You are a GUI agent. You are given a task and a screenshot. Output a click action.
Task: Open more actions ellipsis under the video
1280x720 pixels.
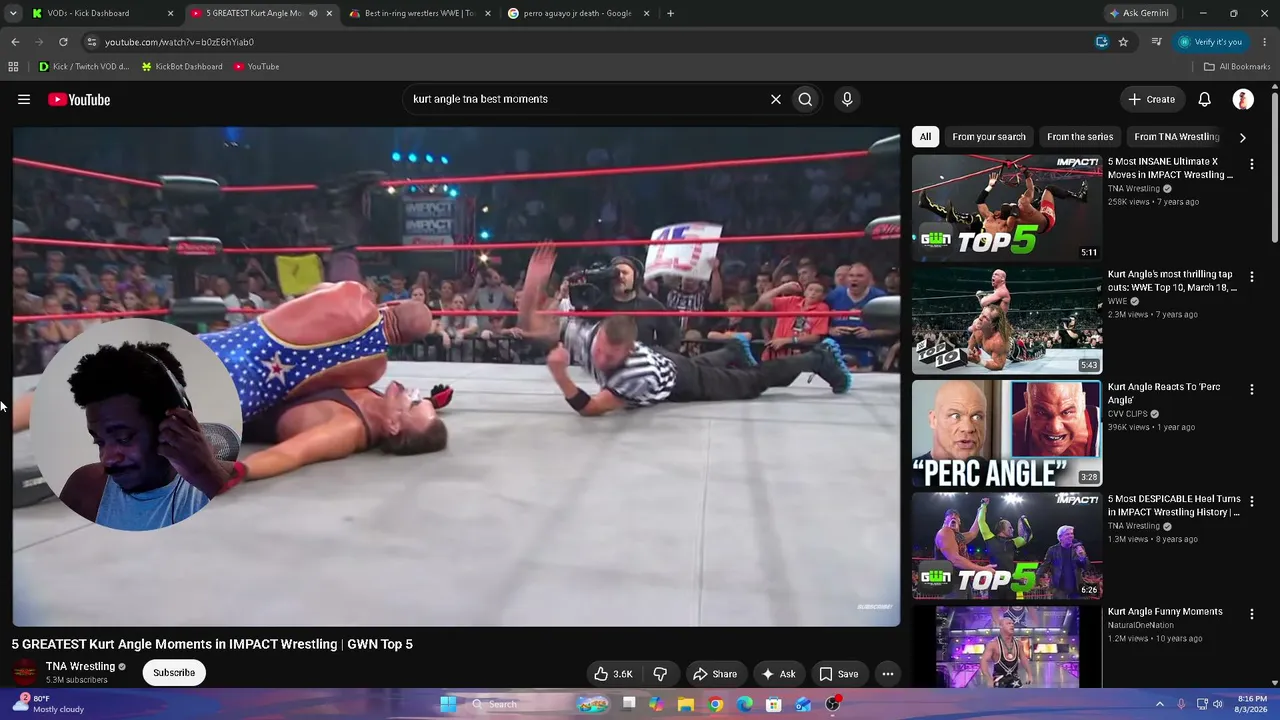[x=887, y=674]
